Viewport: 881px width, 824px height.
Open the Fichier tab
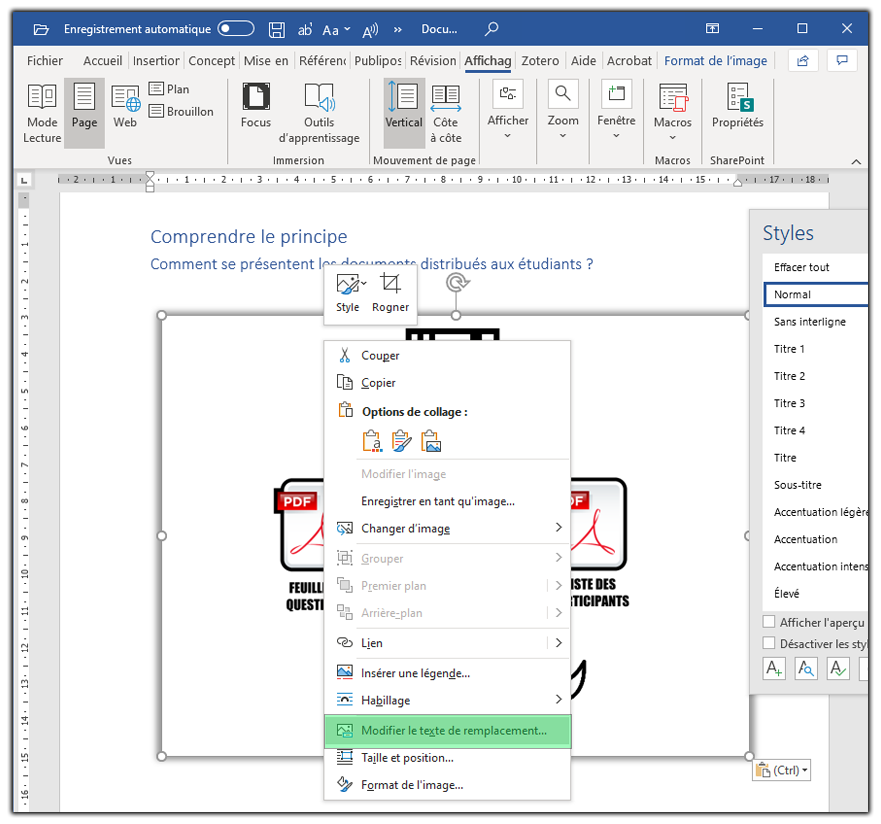(x=45, y=61)
